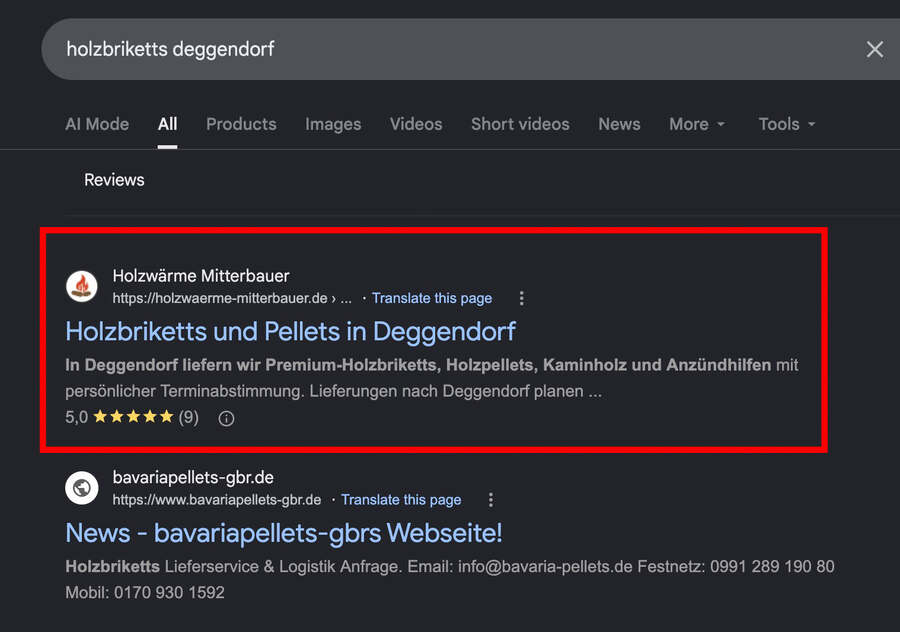Click the Holzwärme Mitterbauer flame favicon

[x=82, y=286]
